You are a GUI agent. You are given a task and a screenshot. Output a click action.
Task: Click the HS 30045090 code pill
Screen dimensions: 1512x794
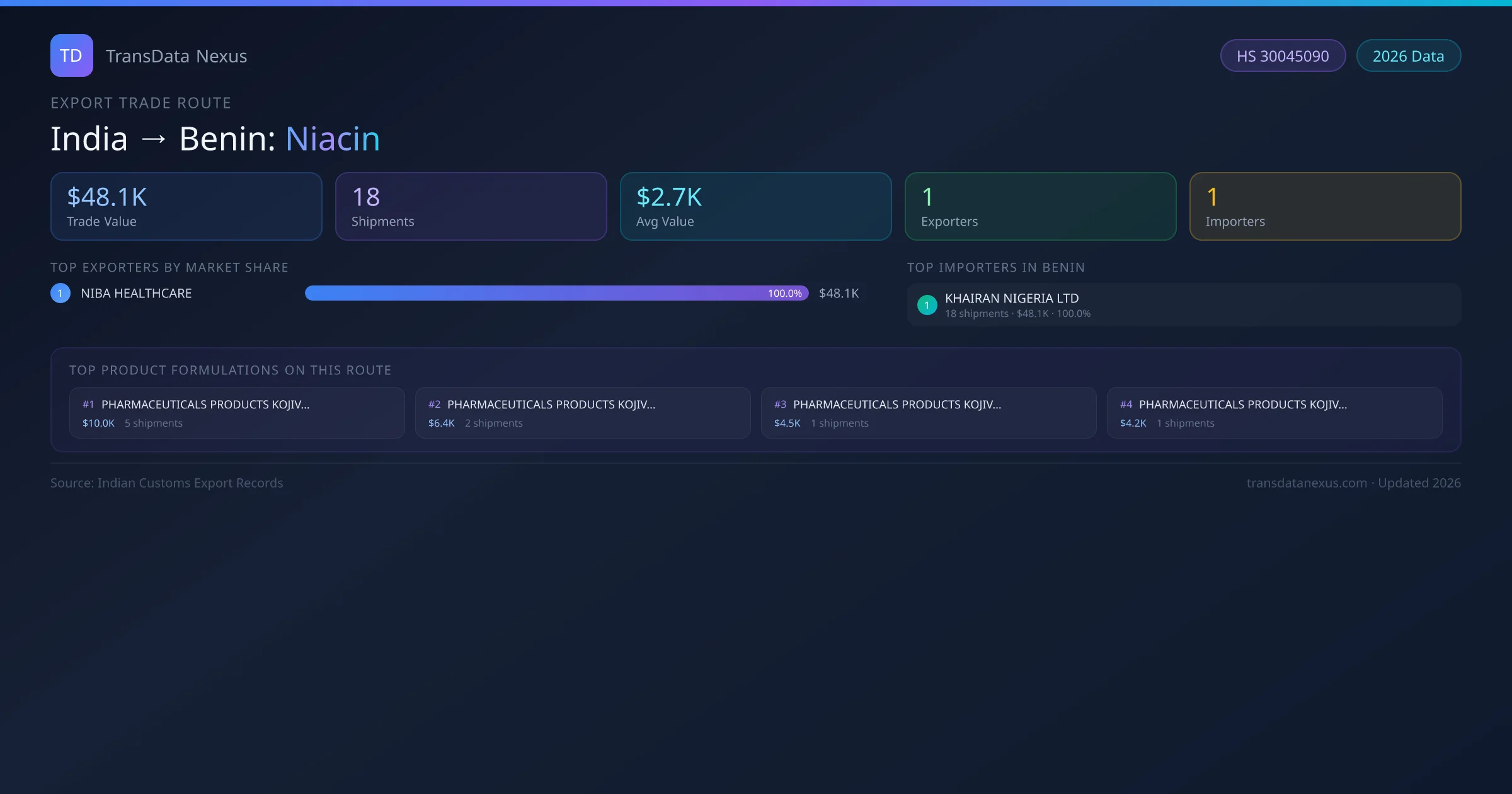pos(1283,56)
